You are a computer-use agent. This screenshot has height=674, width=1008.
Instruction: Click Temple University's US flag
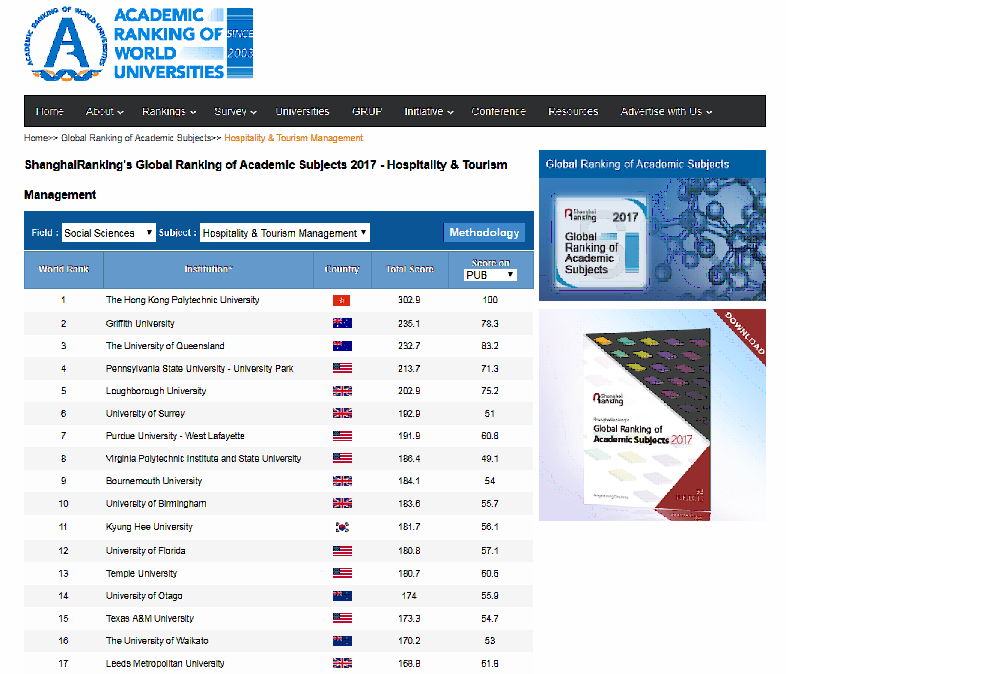[x=342, y=574]
